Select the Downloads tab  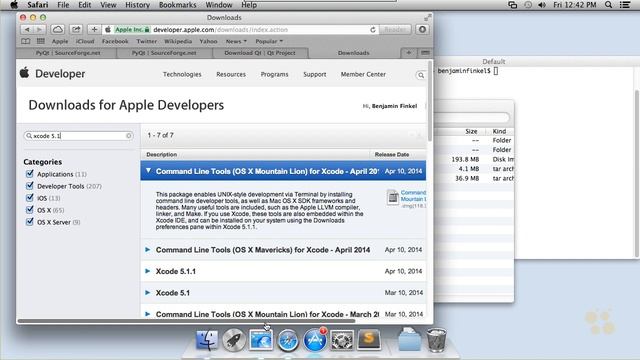353,53
